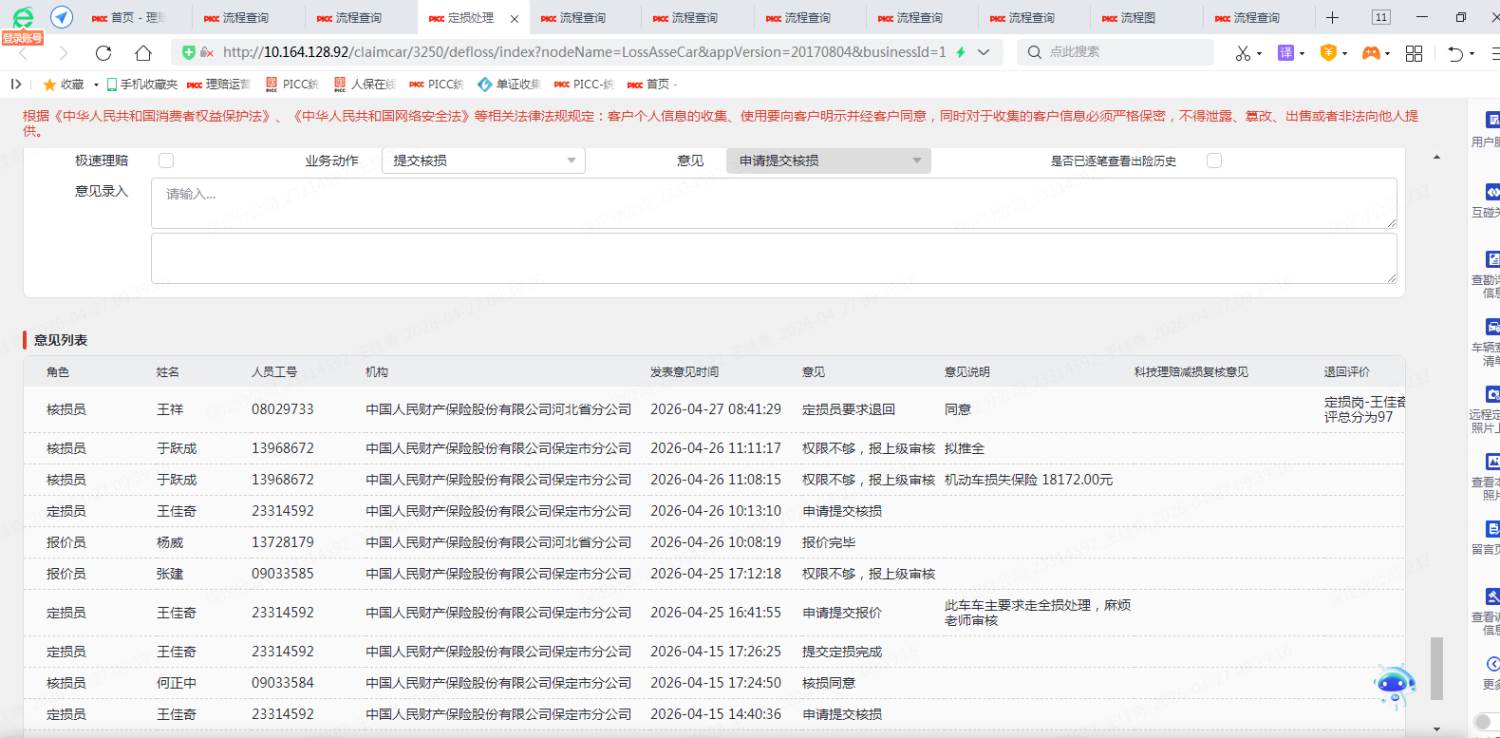This screenshot has width=1500, height=738.
Task: Click the blue navigation compass icon
Action: coord(61,18)
